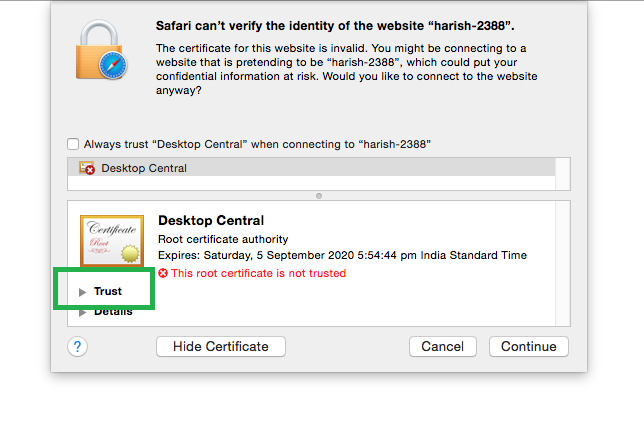
Task: Expand the Details disclosure triangle
Action: (83, 312)
